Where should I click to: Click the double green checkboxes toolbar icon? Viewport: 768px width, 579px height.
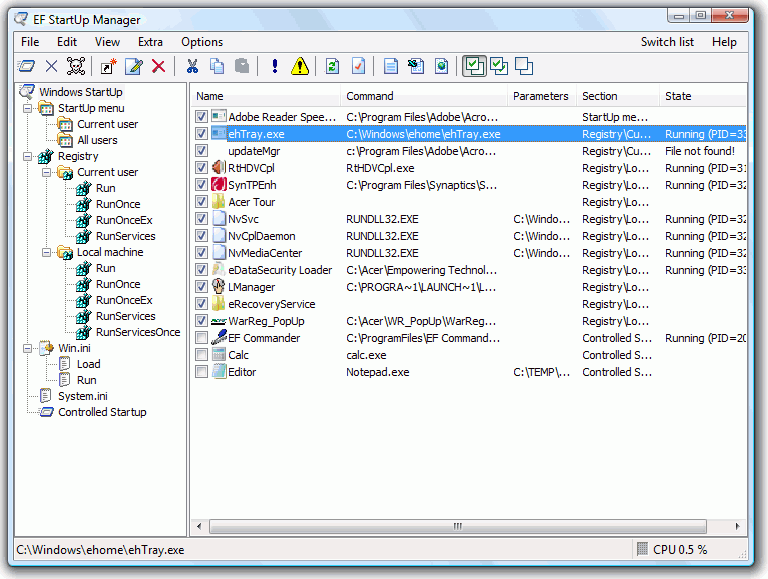(x=499, y=66)
